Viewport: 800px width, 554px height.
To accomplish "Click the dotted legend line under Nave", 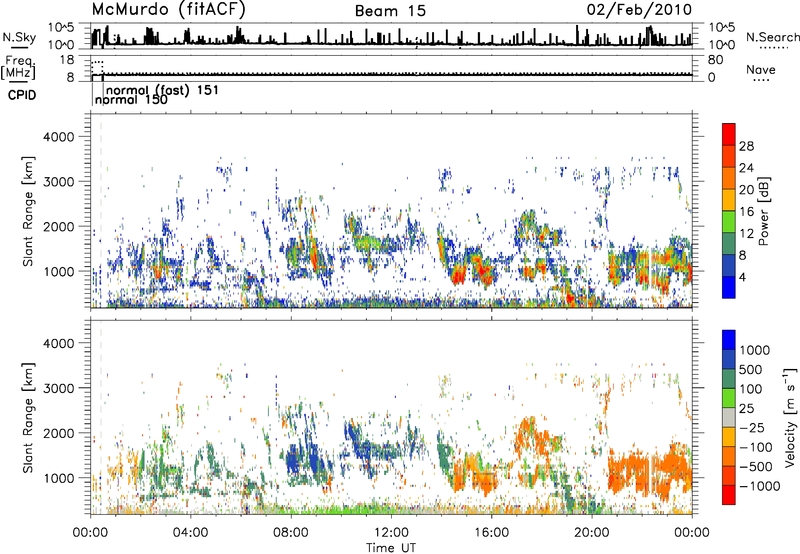I will tap(762, 80).
